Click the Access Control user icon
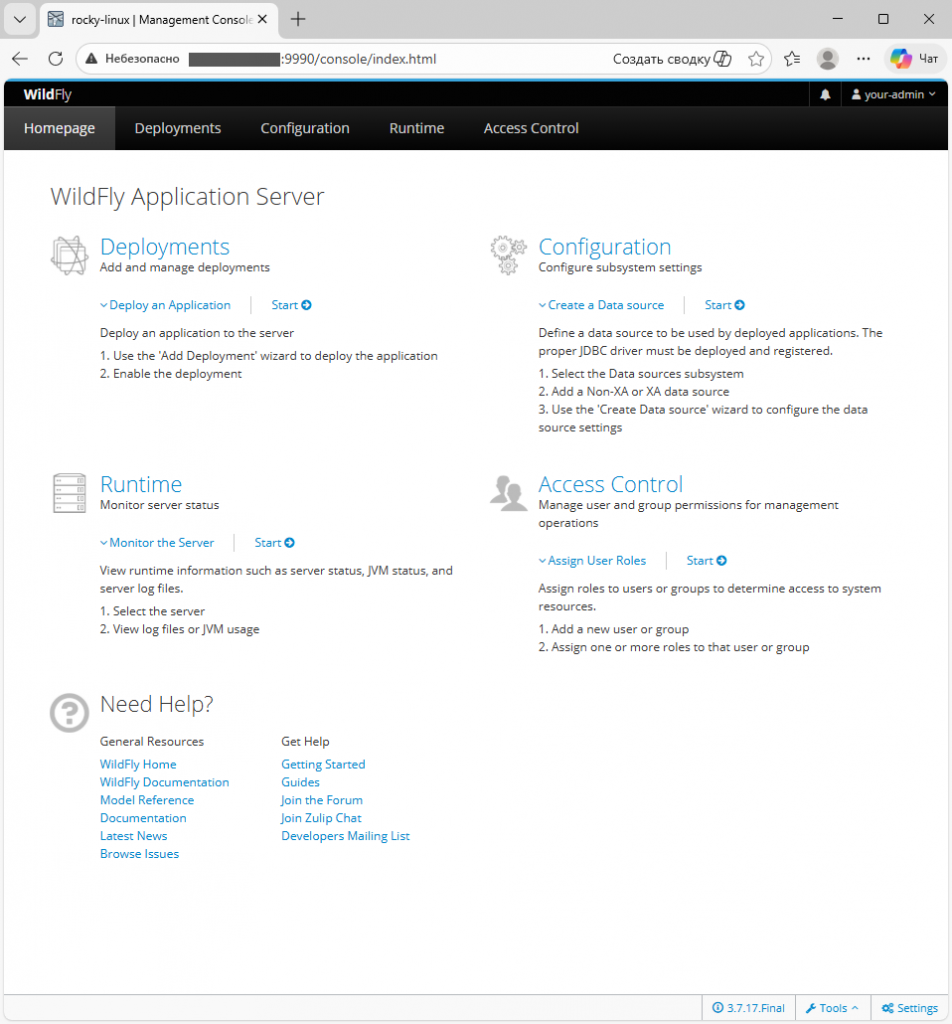The height and width of the screenshot is (1024, 952). pos(508,492)
